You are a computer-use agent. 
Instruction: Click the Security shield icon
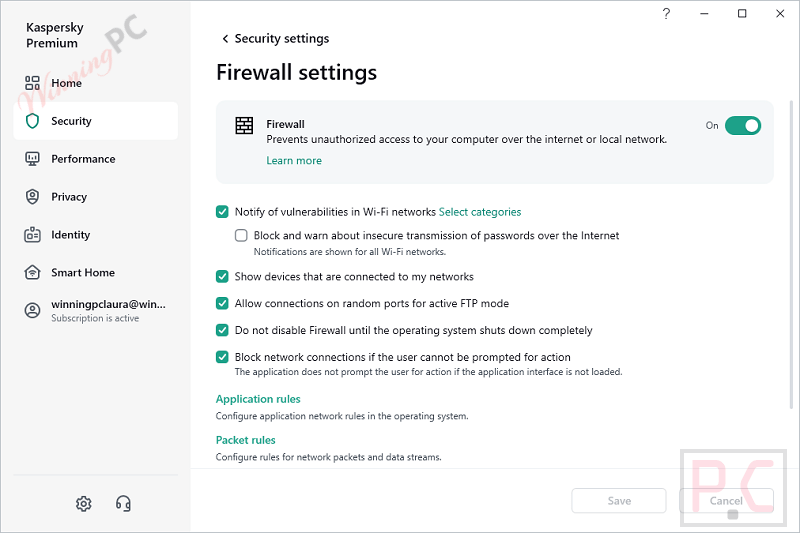point(32,121)
